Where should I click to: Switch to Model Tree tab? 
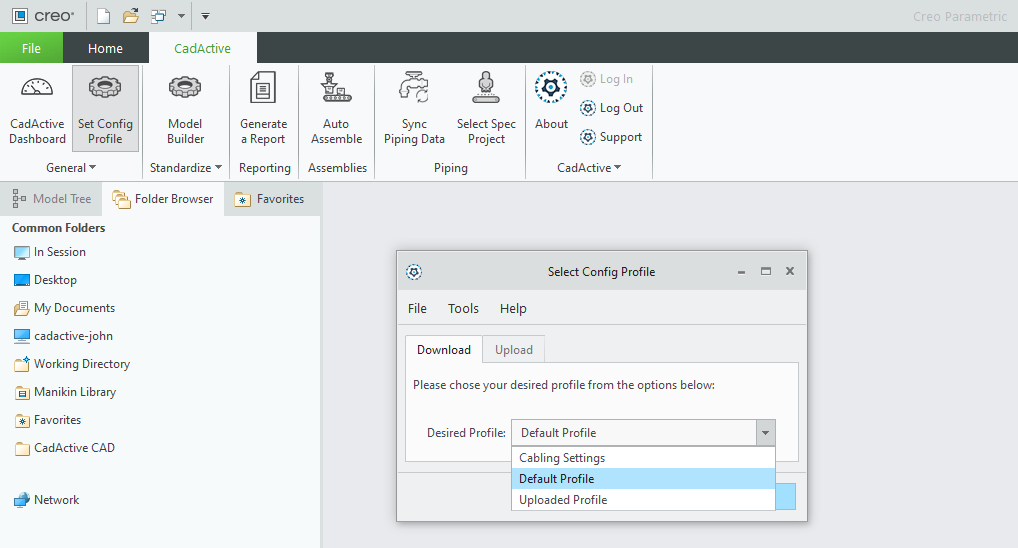click(51, 199)
